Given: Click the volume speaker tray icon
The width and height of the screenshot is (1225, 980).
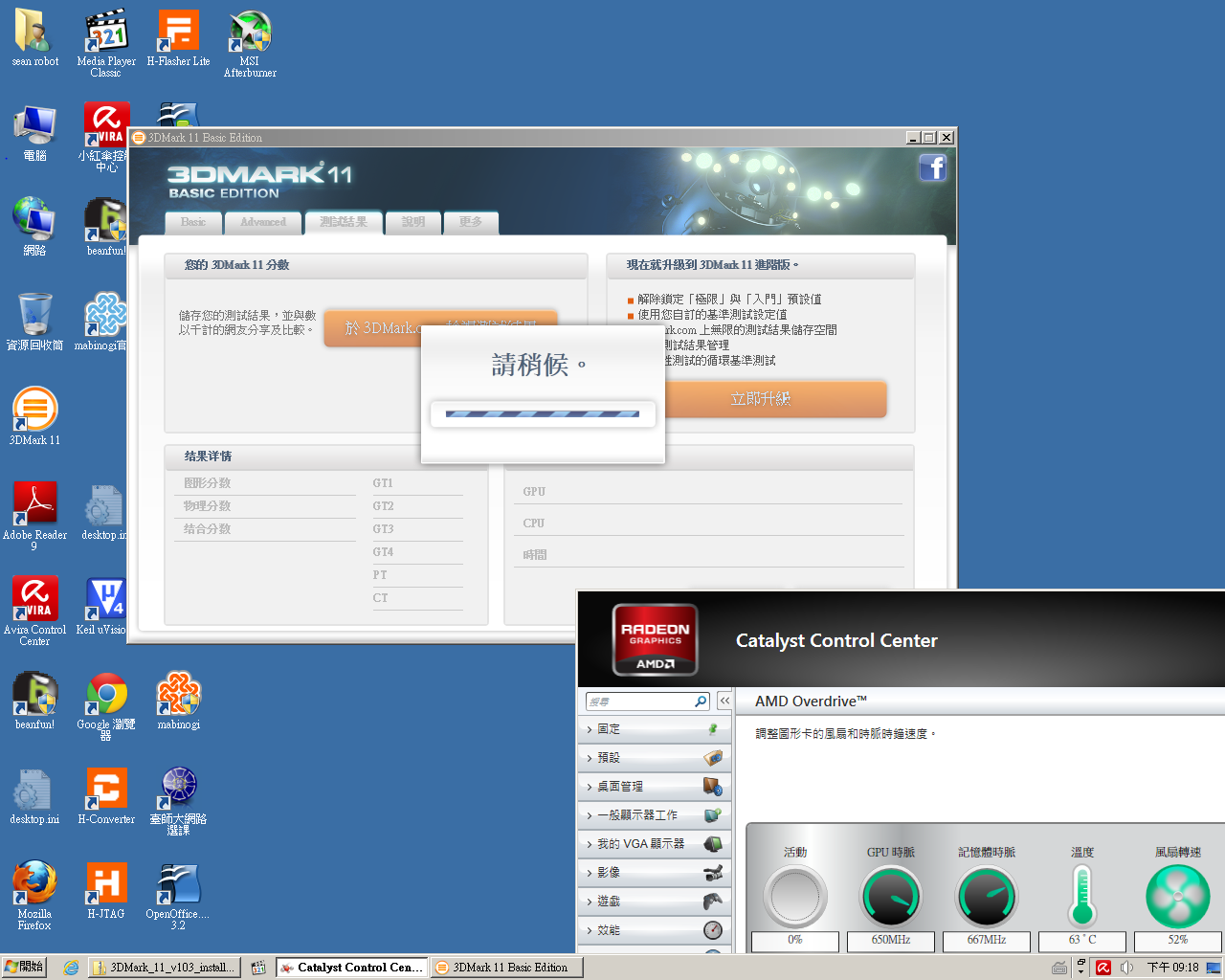Looking at the screenshot, I should [1126, 968].
